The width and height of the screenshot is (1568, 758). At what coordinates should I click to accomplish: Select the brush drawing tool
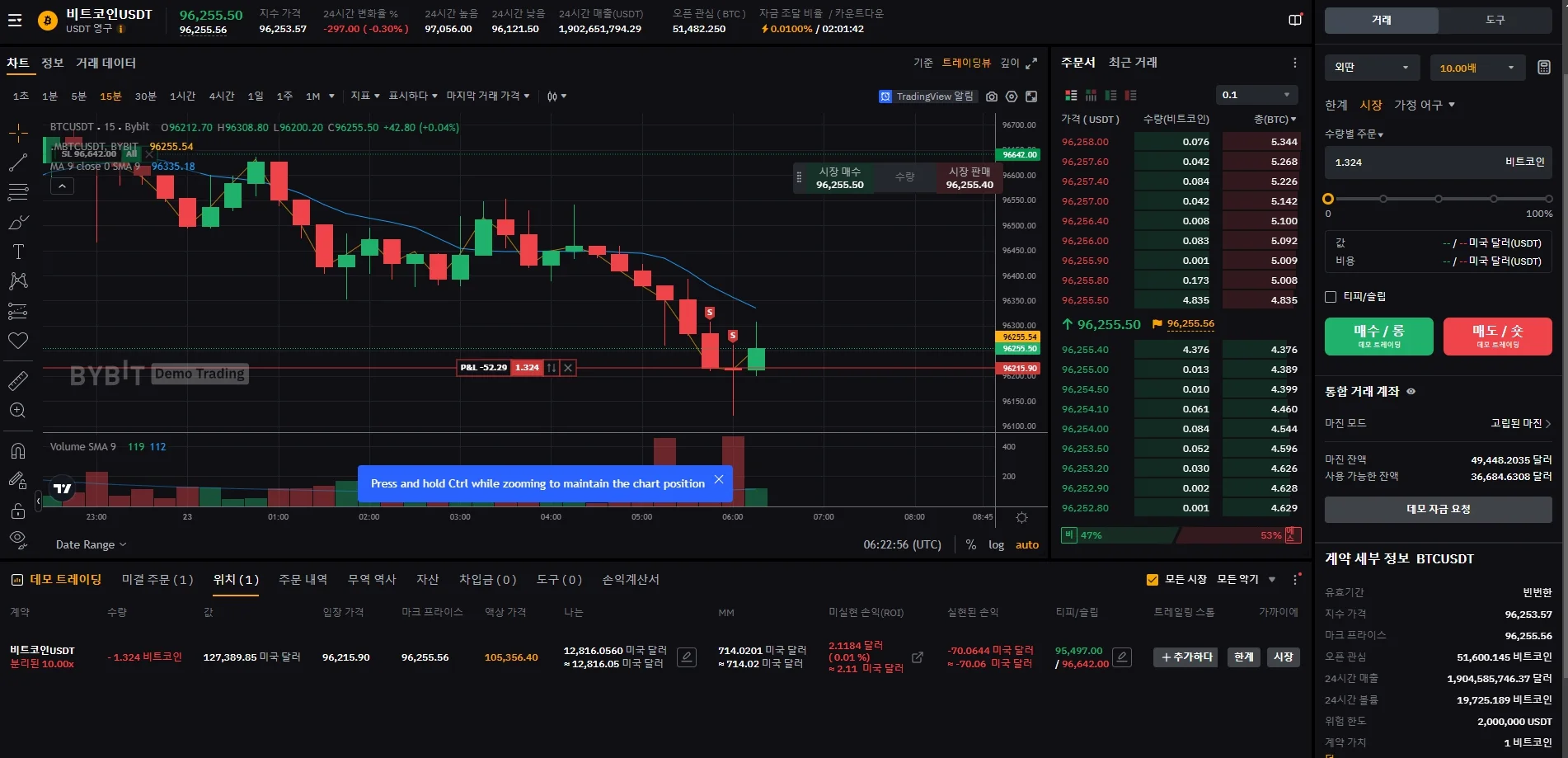coord(18,222)
